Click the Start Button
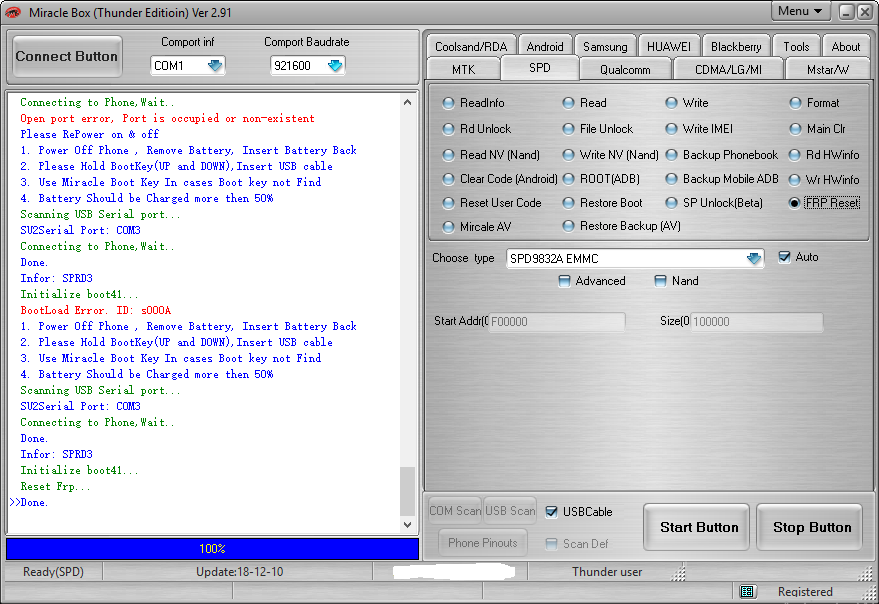Viewport: 879px width, 604px height. 698,527
